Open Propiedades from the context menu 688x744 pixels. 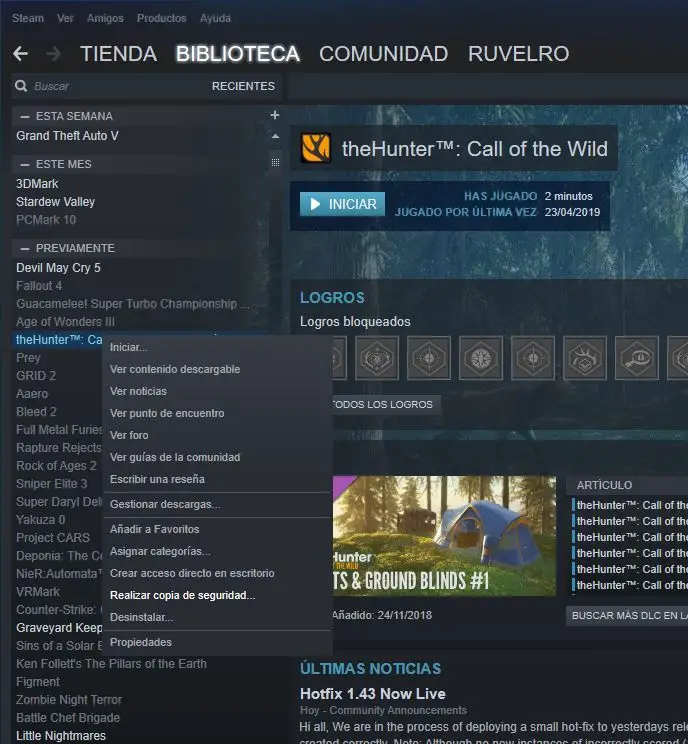(x=217, y=642)
